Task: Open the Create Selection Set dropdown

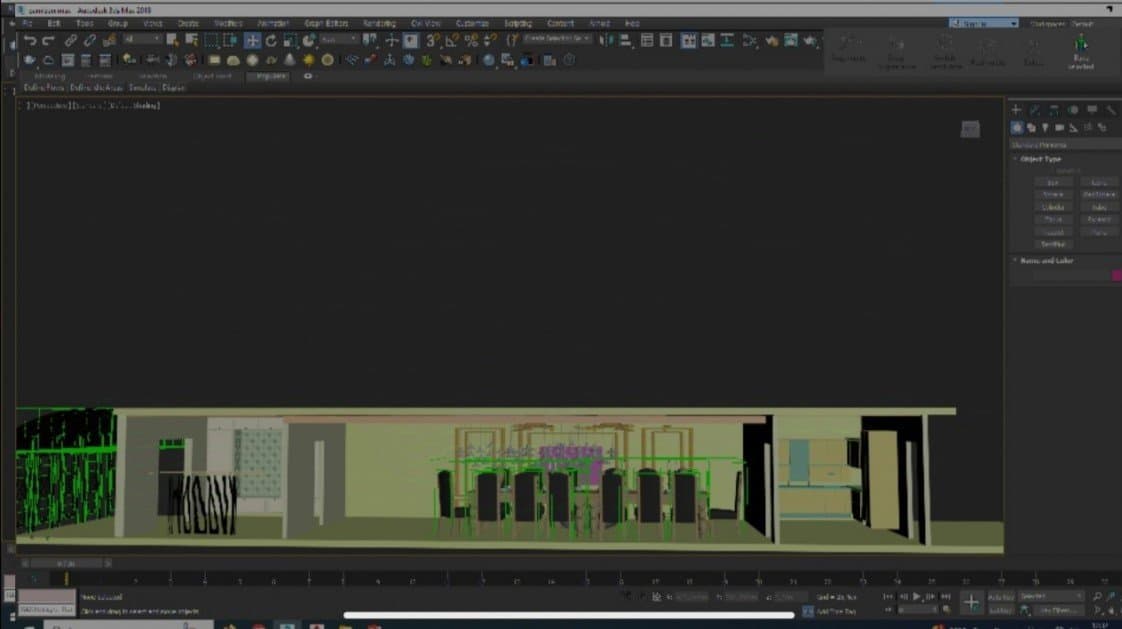Action: tap(557, 39)
